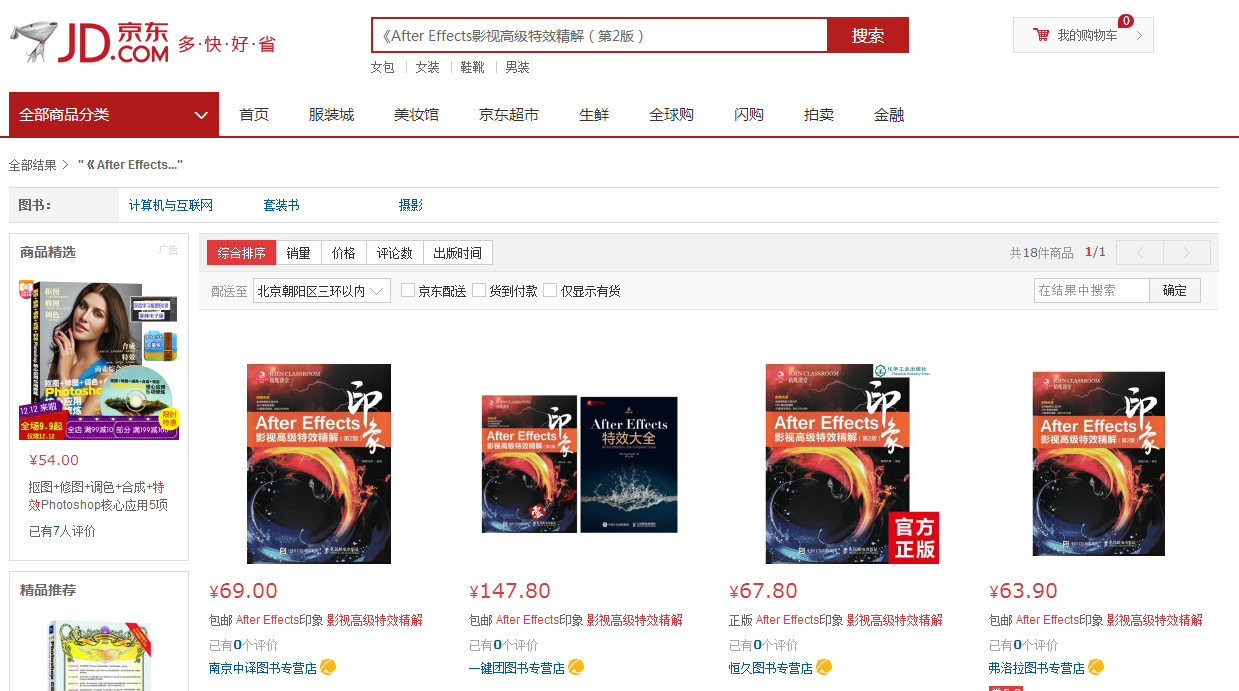Tick the 货到付款 checkbox
The height and width of the screenshot is (691, 1239).
click(x=479, y=290)
